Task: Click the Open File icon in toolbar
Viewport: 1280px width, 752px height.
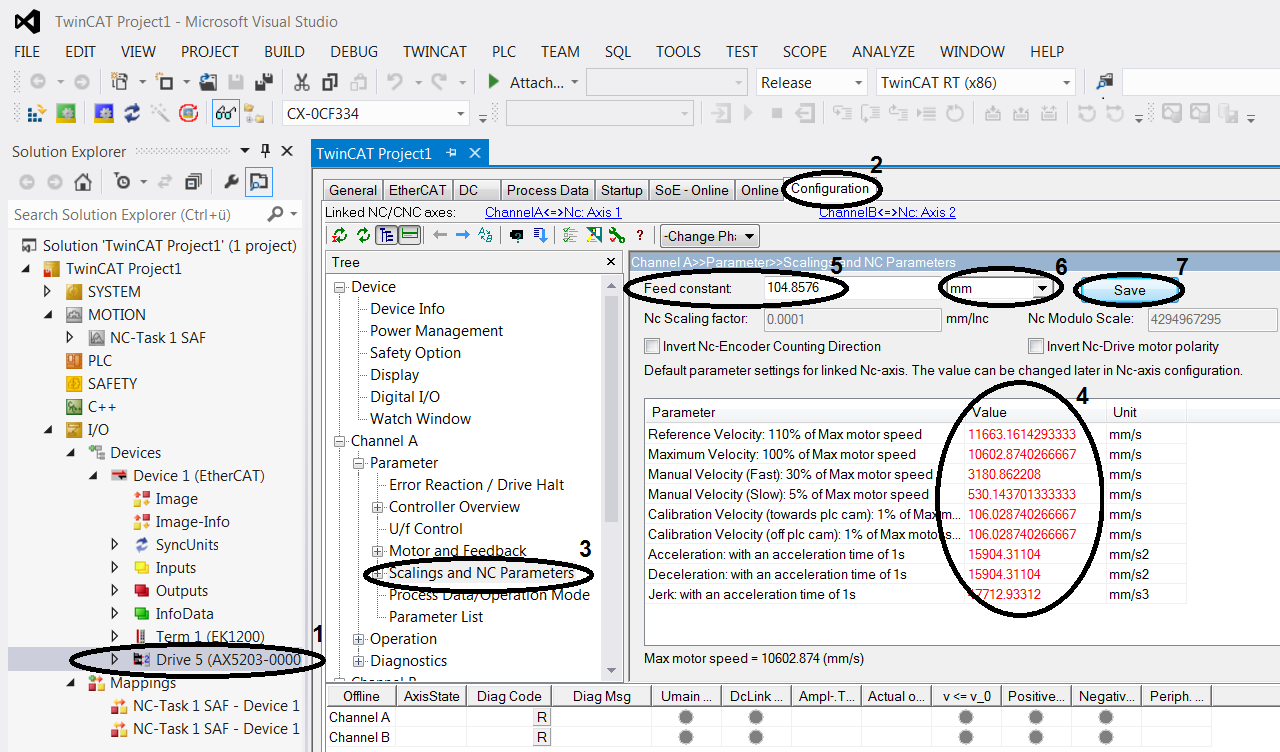Action: tap(209, 82)
